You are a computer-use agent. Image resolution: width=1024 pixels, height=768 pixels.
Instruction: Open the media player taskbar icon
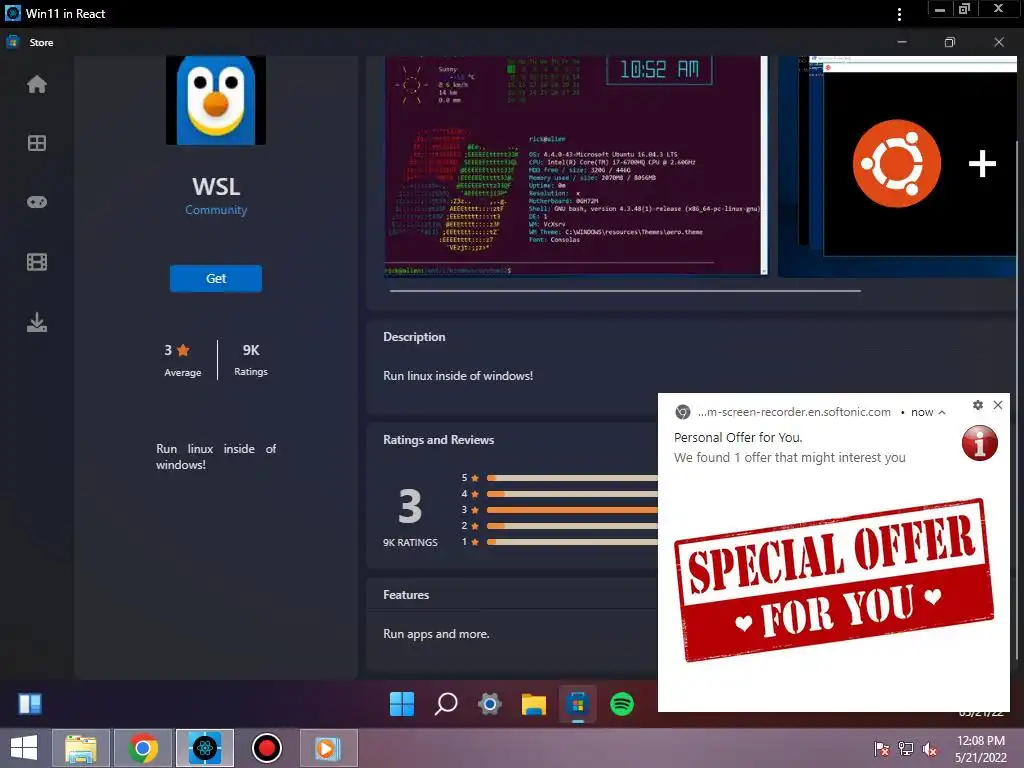328,748
